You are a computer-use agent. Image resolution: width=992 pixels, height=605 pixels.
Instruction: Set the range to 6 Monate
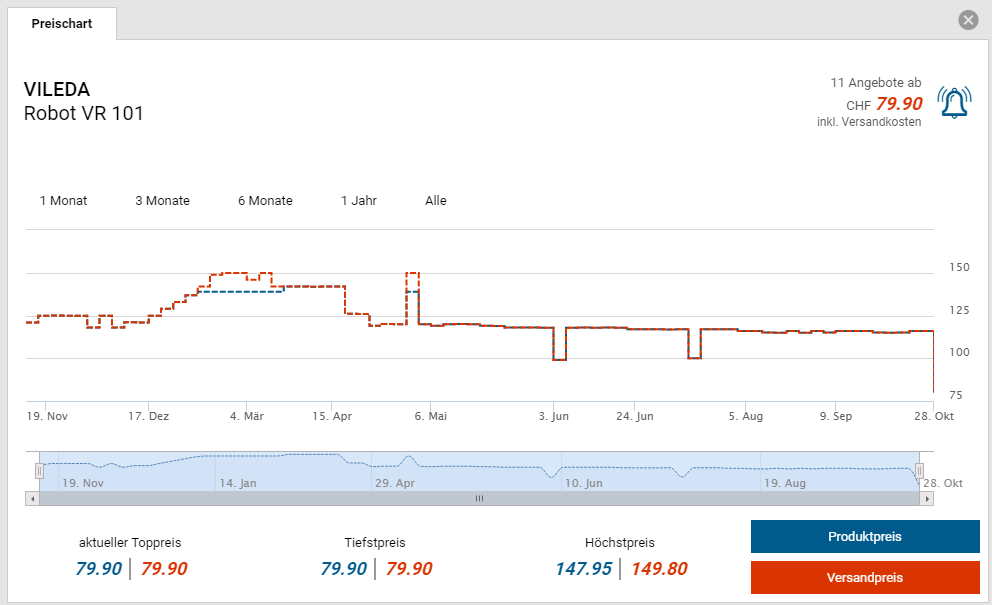tap(265, 201)
